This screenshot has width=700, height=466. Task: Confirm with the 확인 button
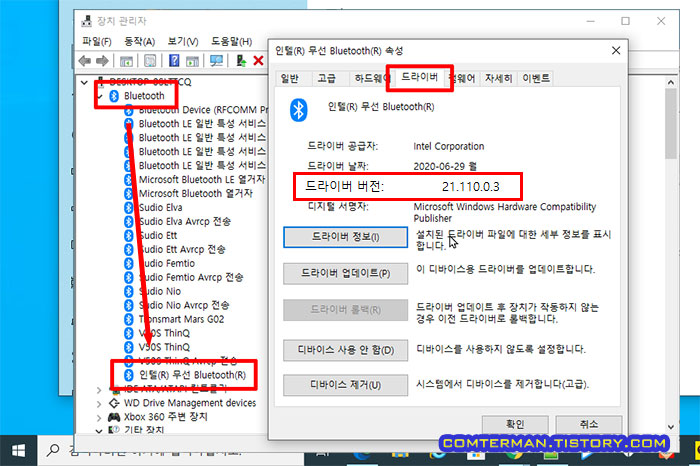pyautogui.click(x=515, y=424)
